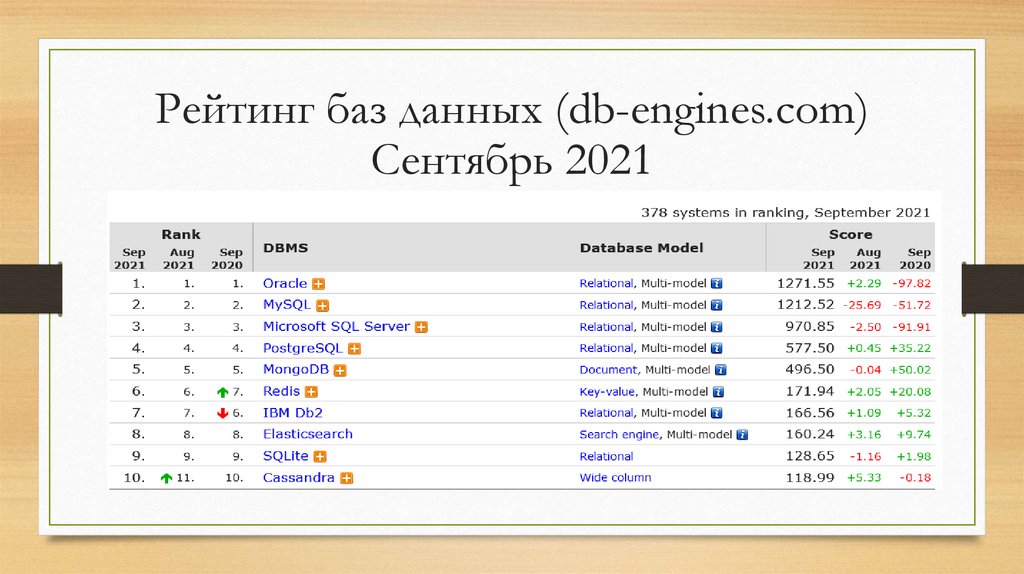This screenshot has width=1024, height=574.
Task: Click the info icon in MongoDB's model column
Action: pyautogui.click(x=720, y=370)
